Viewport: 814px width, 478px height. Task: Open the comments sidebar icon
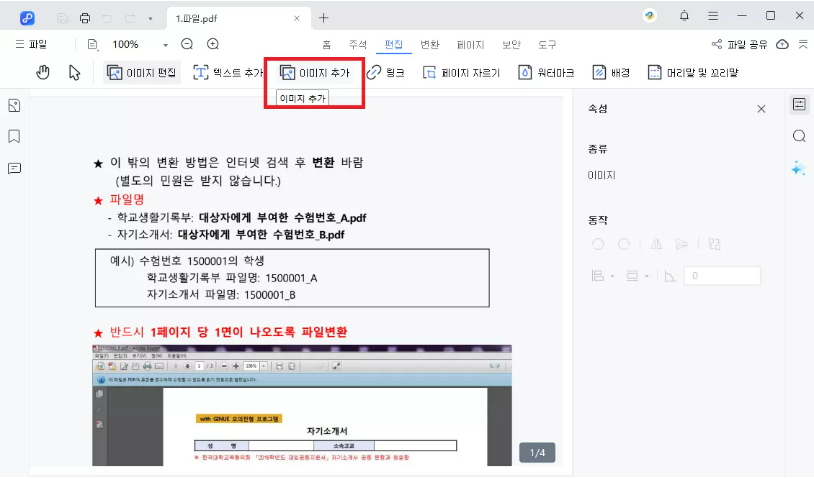pos(15,168)
